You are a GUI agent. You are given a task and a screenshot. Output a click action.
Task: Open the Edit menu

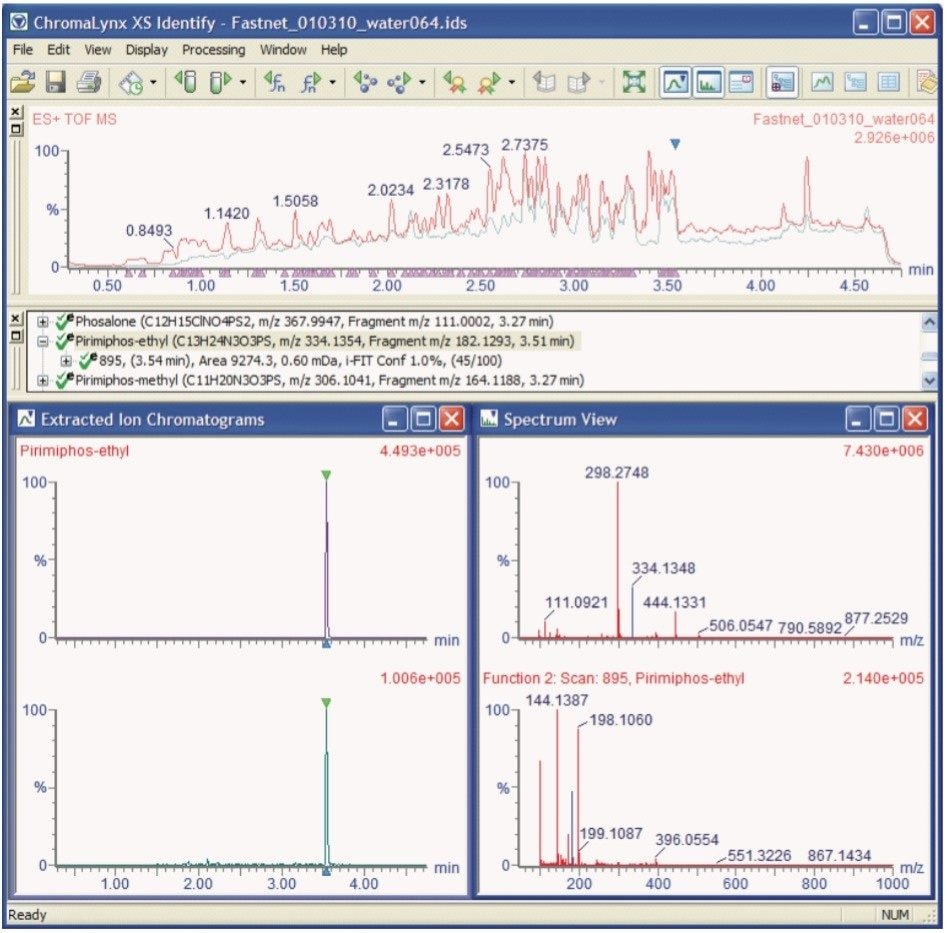coord(59,50)
